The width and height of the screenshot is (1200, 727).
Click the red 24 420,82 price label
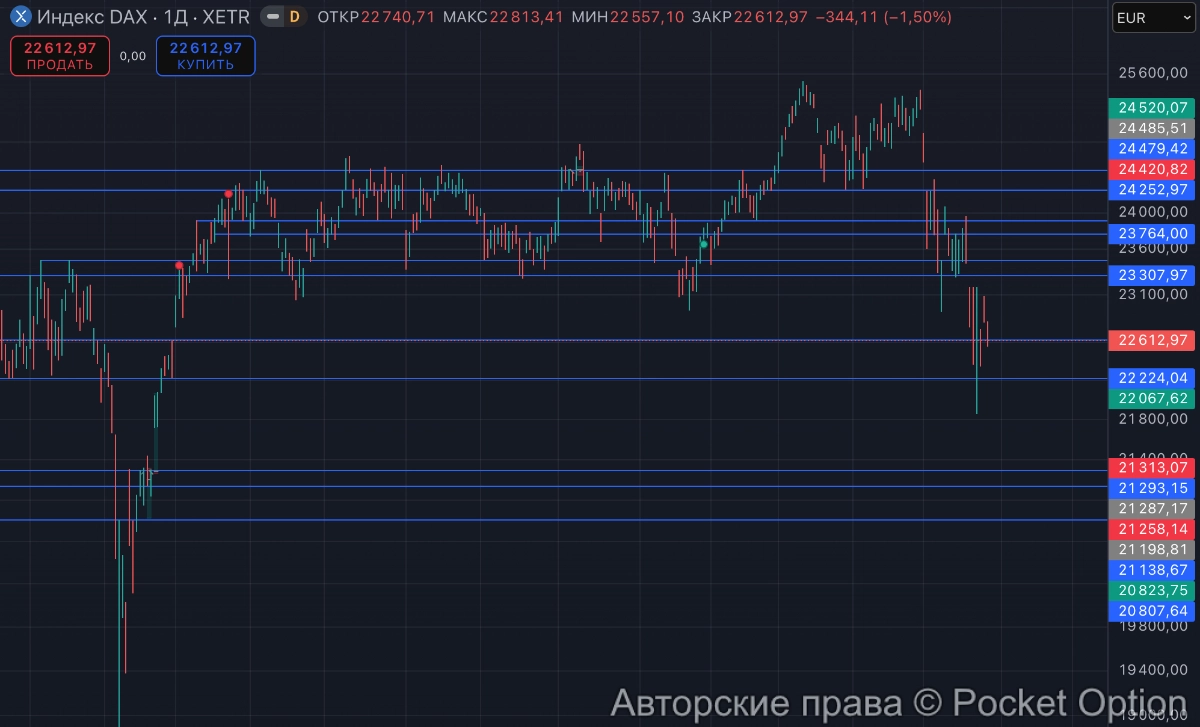(1153, 169)
